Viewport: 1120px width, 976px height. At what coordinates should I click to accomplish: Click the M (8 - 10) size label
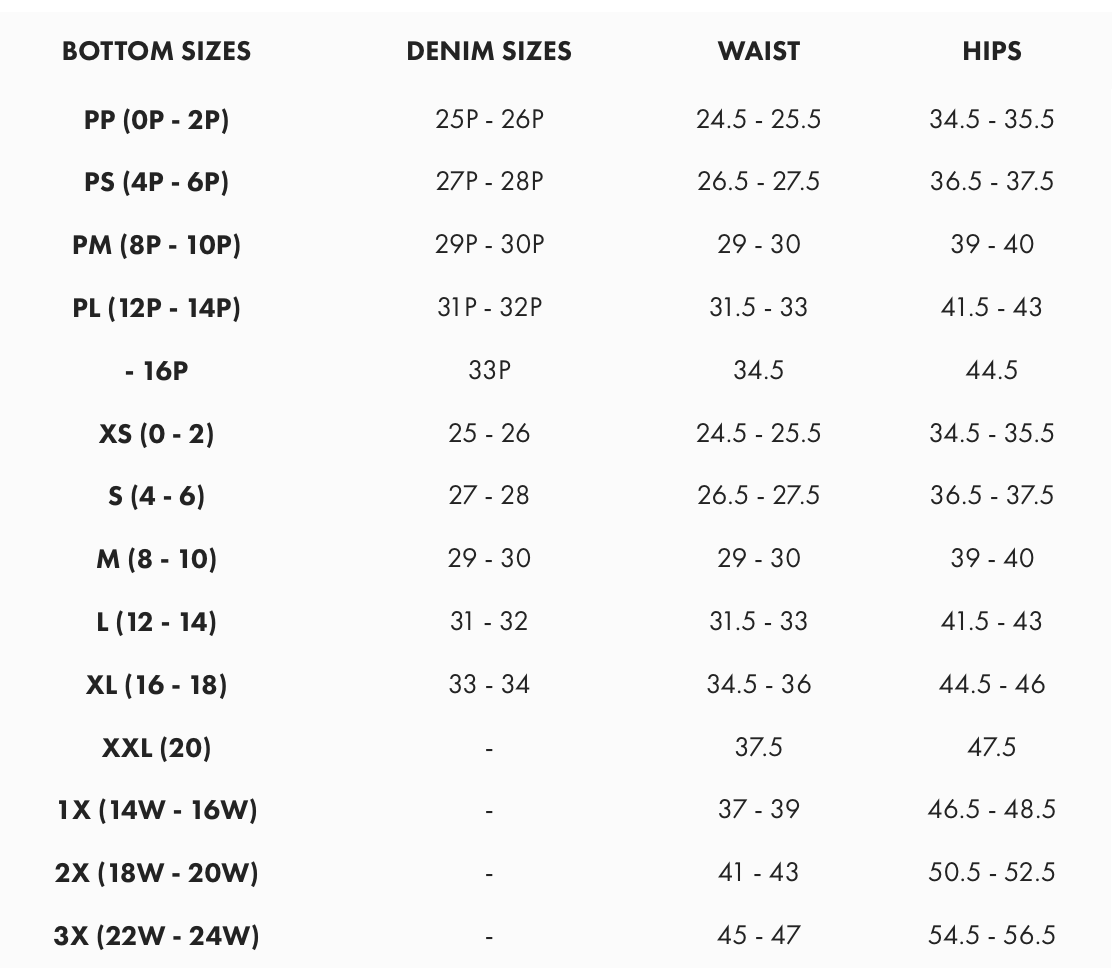click(157, 559)
